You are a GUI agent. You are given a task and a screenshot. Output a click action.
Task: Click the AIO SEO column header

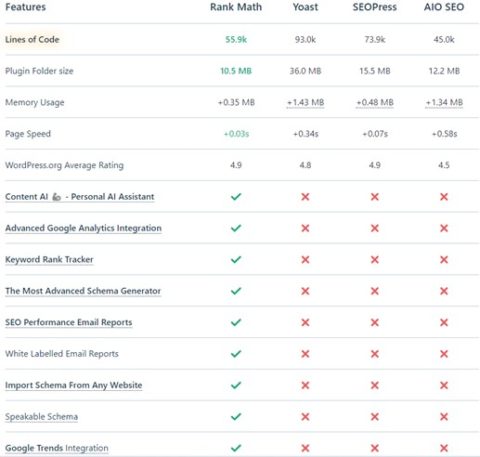point(444,7)
